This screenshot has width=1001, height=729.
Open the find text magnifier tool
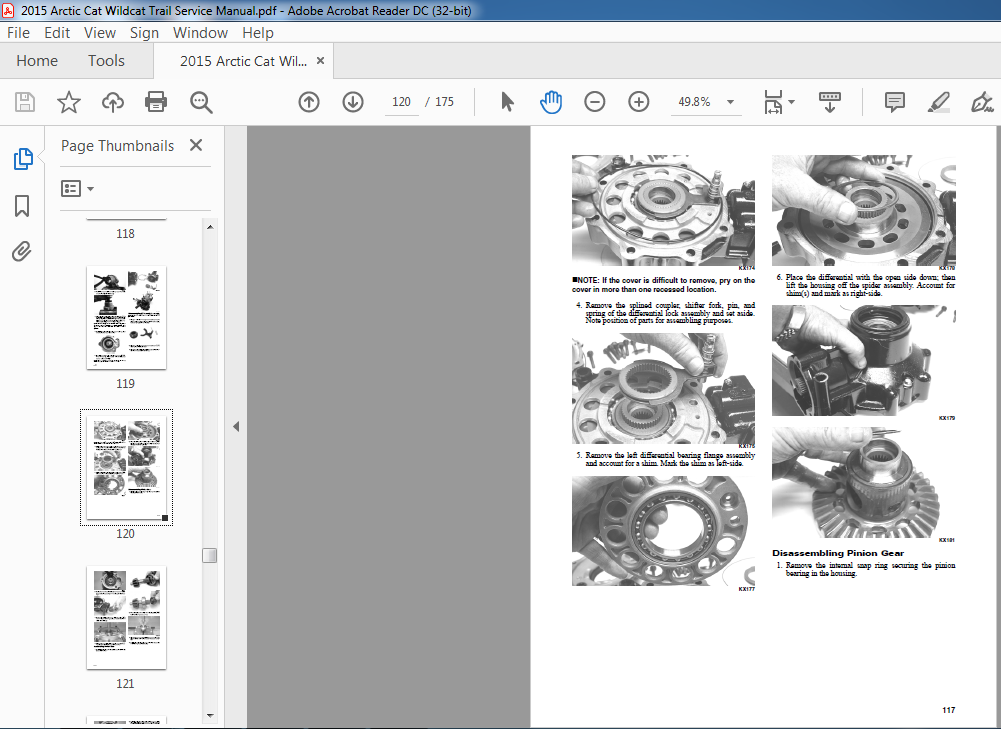(x=201, y=102)
